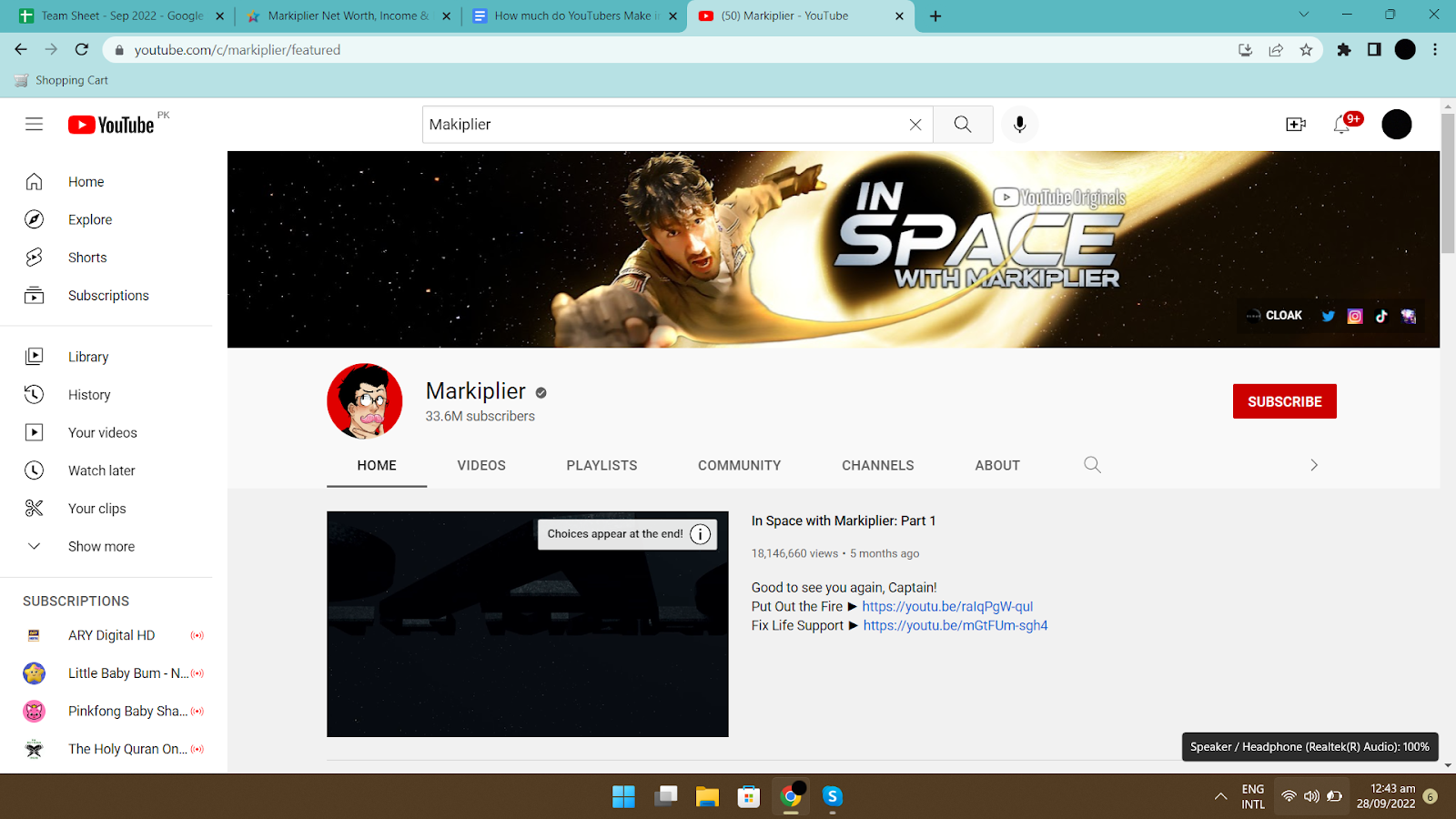Viewport: 1456px width, 819px height.
Task: Click the page vertical scrollbar
Action: click(x=1448, y=182)
